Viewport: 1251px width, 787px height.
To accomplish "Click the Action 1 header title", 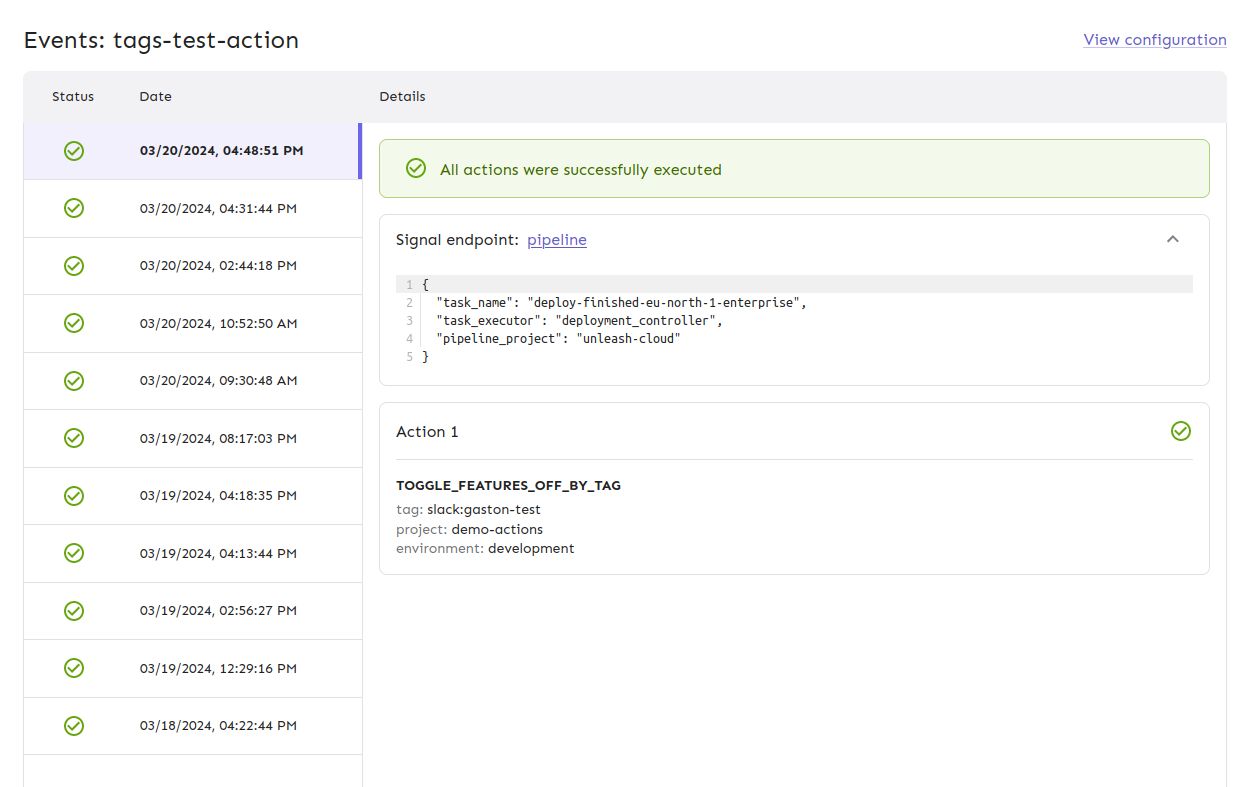I will pos(427,432).
